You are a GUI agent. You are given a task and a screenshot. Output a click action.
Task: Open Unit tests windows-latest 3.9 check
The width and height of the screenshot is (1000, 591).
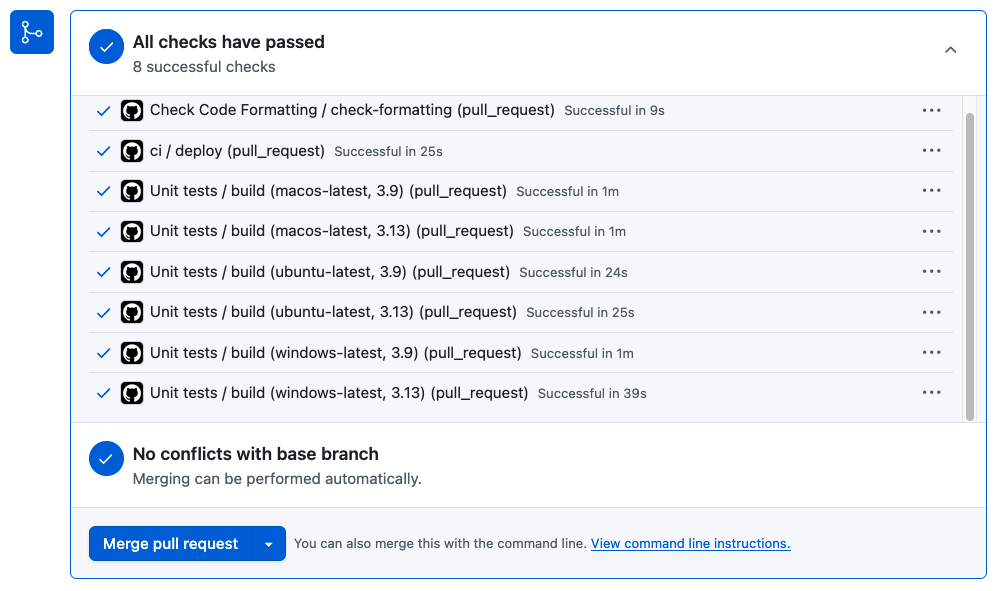[335, 353]
